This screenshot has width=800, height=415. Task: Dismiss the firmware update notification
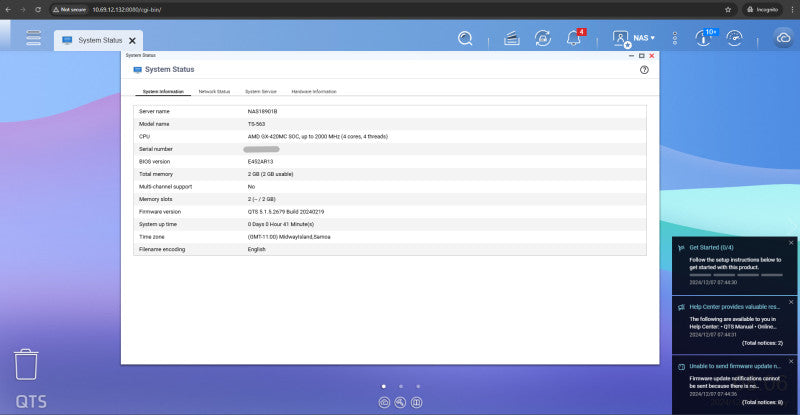pyautogui.click(x=791, y=361)
